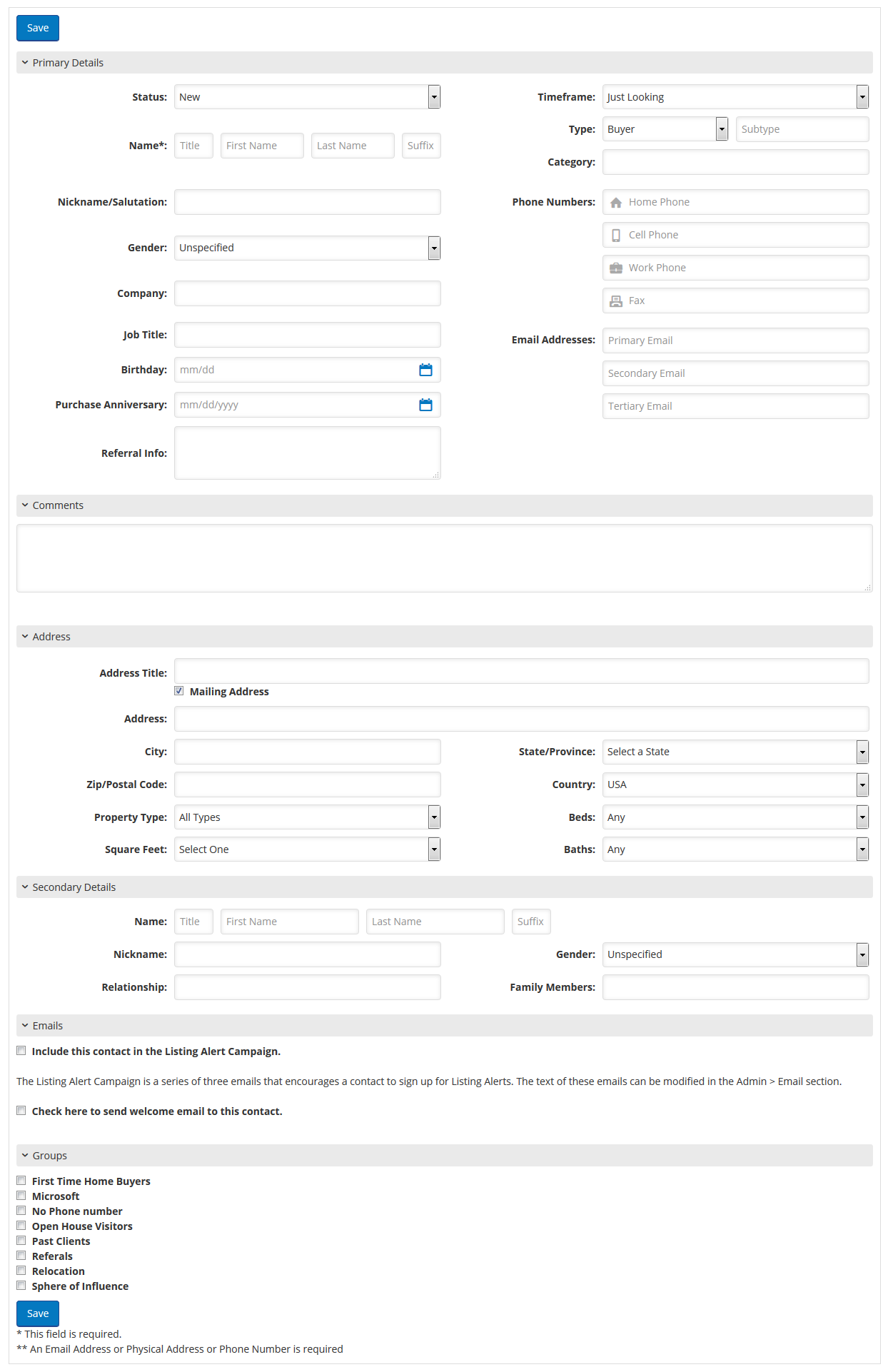The height and width of the screenshot is (1372, 888).
Task: Tick No Phone number group
Action: [21, 1211]
